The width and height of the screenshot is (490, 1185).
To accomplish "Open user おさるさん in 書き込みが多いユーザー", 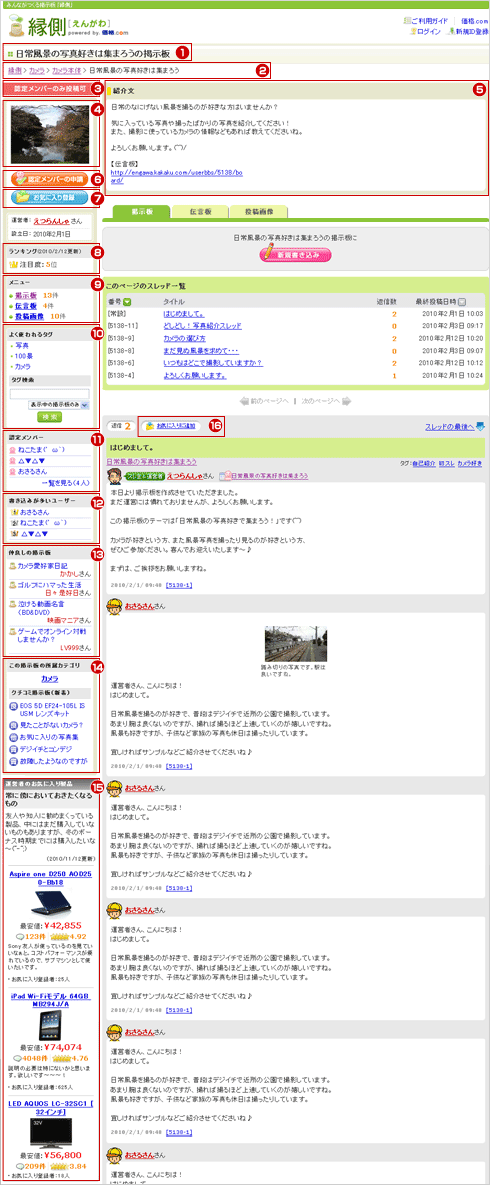I will 36,512.
